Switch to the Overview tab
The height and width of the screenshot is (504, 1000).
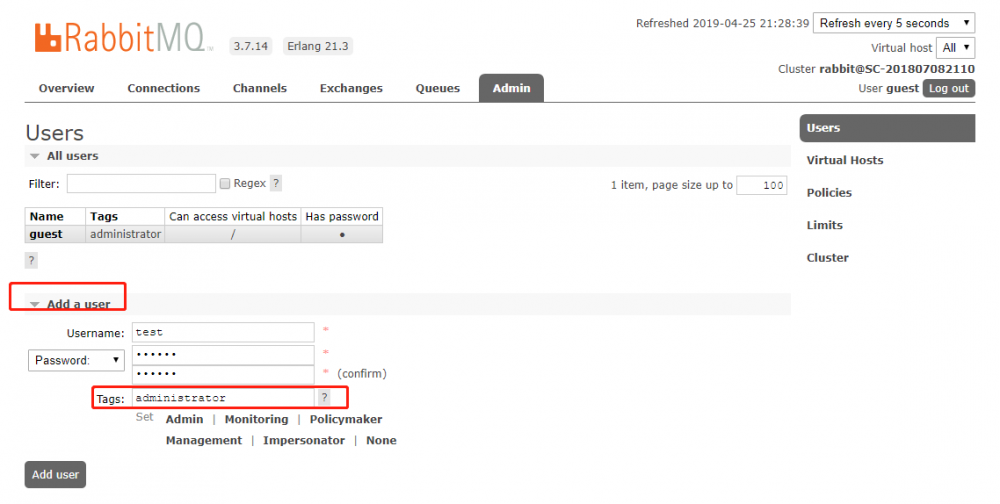point(66,88)
